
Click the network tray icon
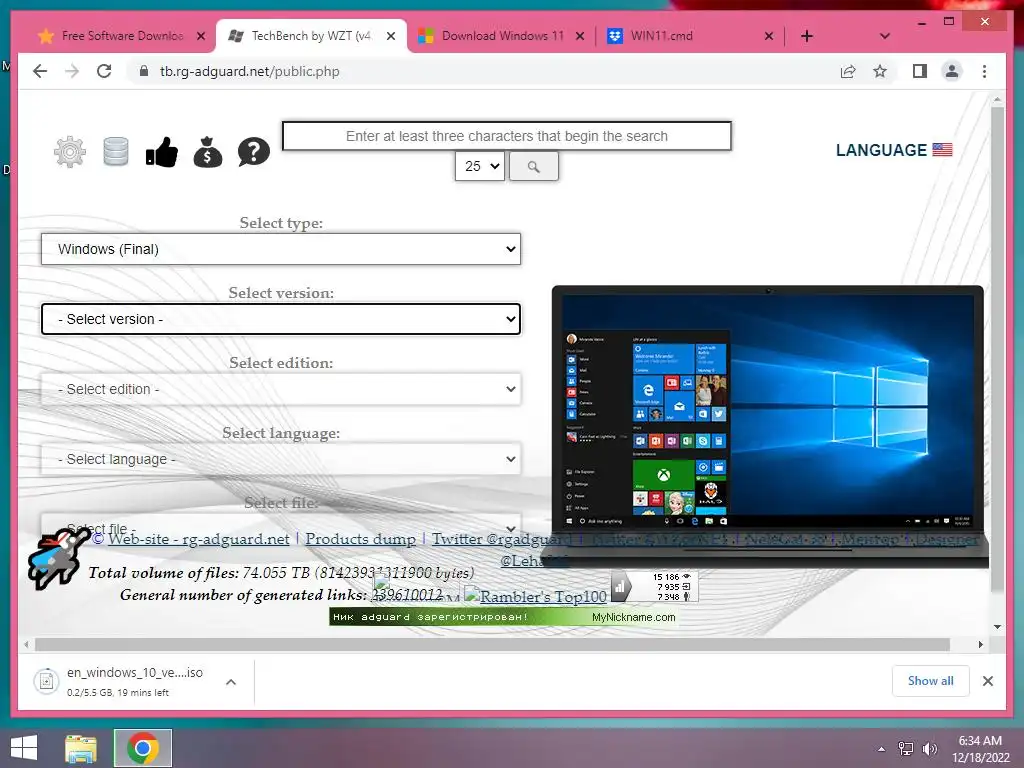coord(906,748)
